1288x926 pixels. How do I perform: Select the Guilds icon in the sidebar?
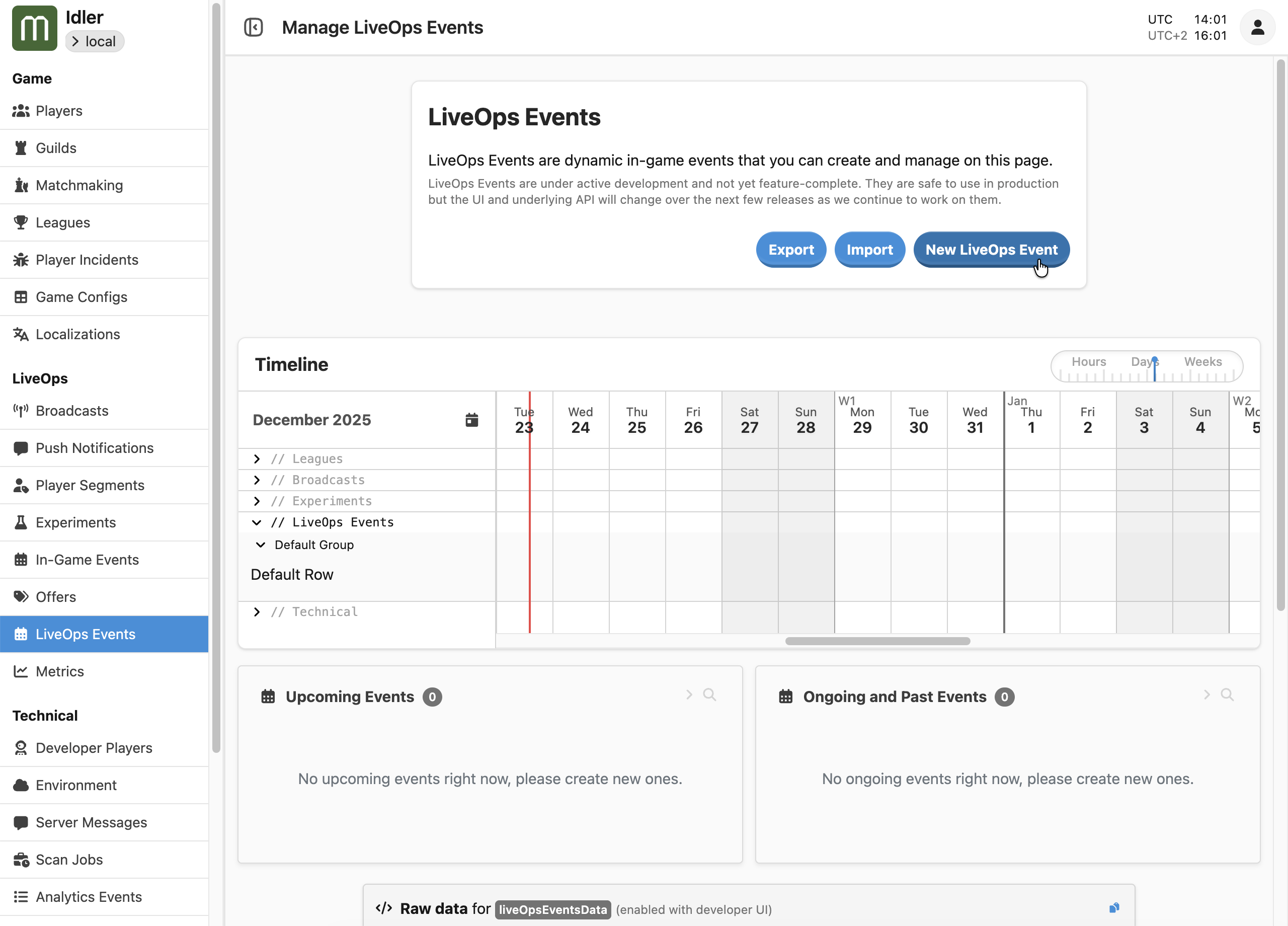(21, 147)
